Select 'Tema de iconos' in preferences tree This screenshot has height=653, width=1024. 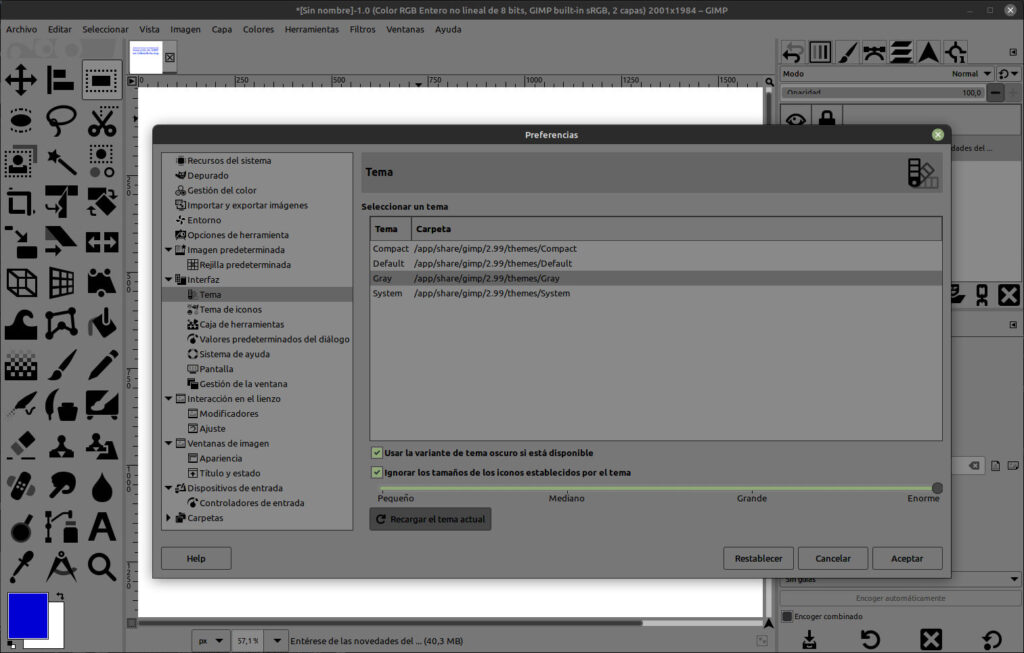pyautogui.click(x=231, y=310)
